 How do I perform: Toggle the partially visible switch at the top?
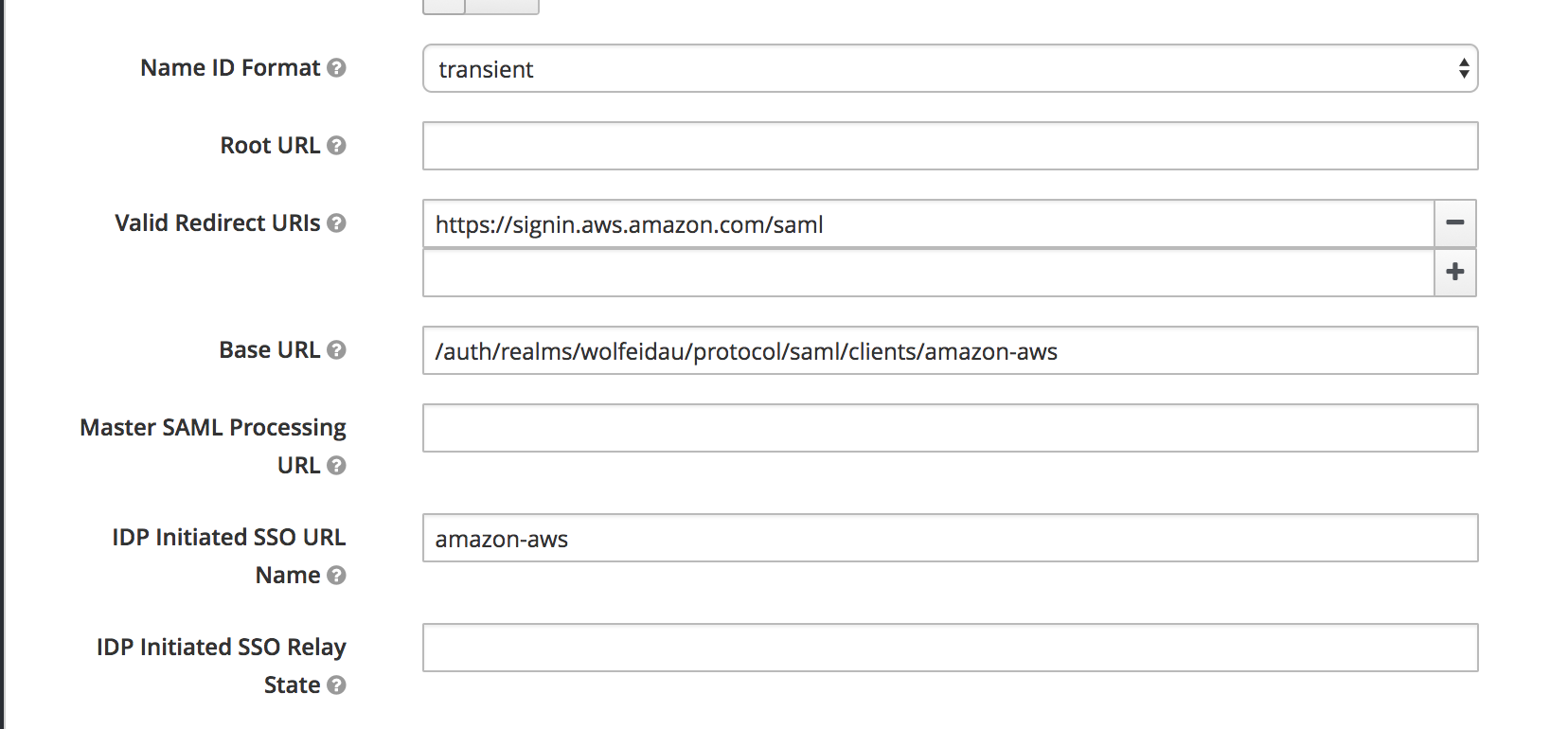coord(481,7)
